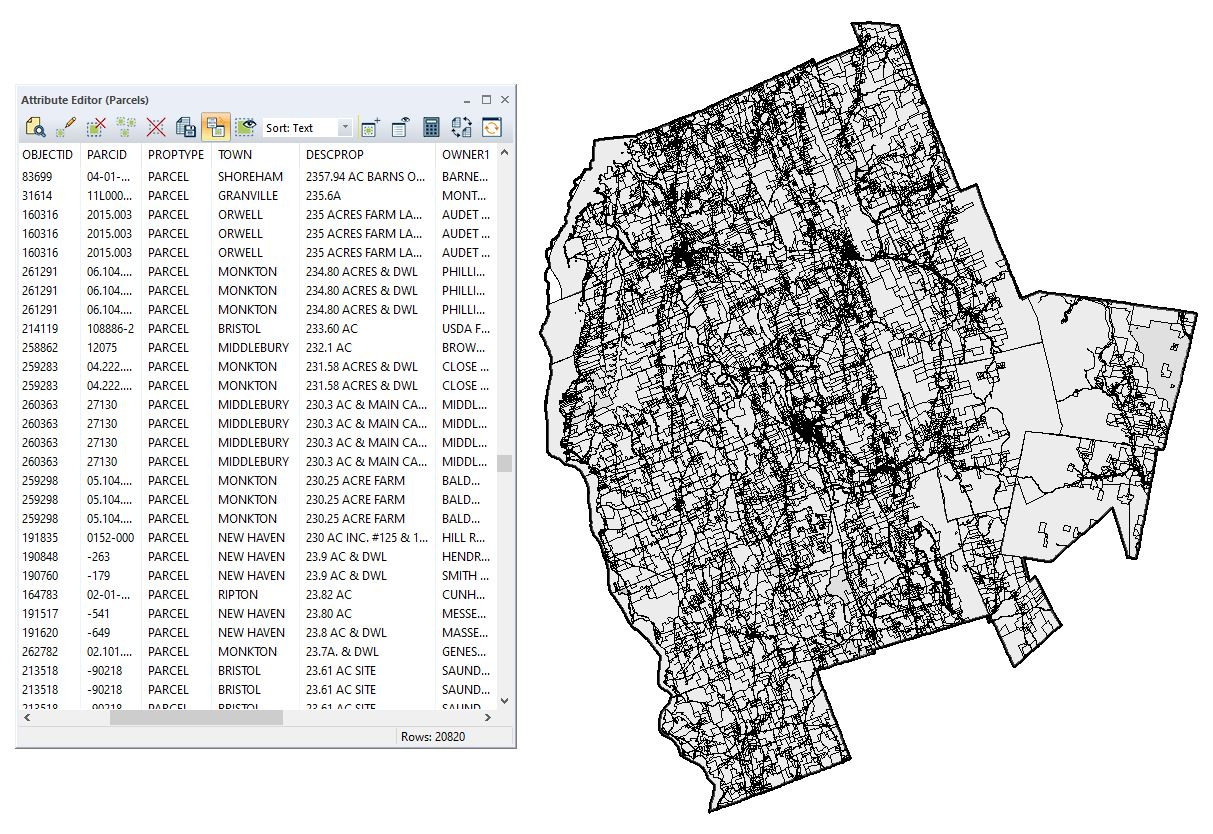This screenshot has height=834, width=1213.
Task: Click the 'BROW...' owner cell
Action: pos(465,348)
